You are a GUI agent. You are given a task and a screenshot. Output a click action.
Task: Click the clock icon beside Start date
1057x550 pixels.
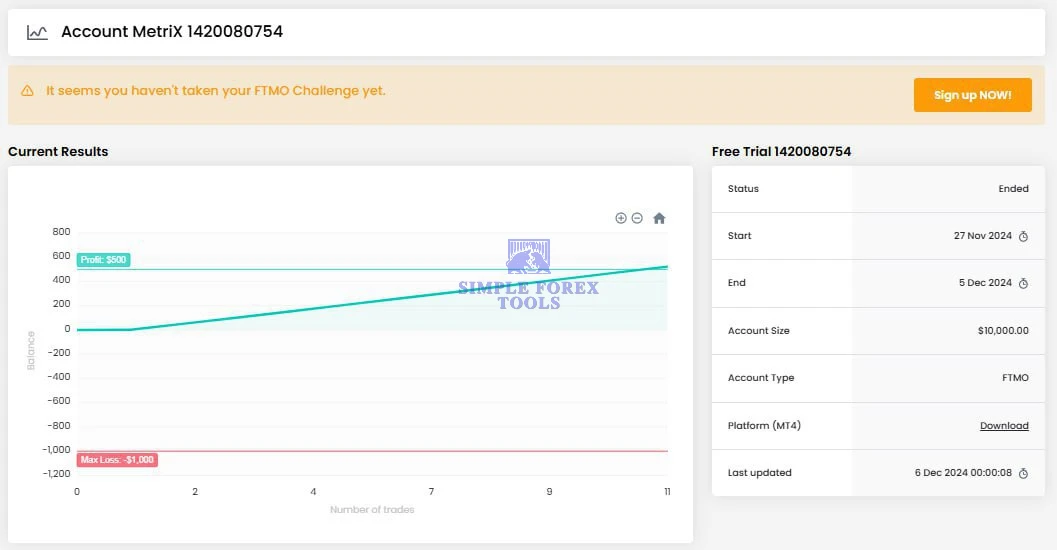point(1023,236)
